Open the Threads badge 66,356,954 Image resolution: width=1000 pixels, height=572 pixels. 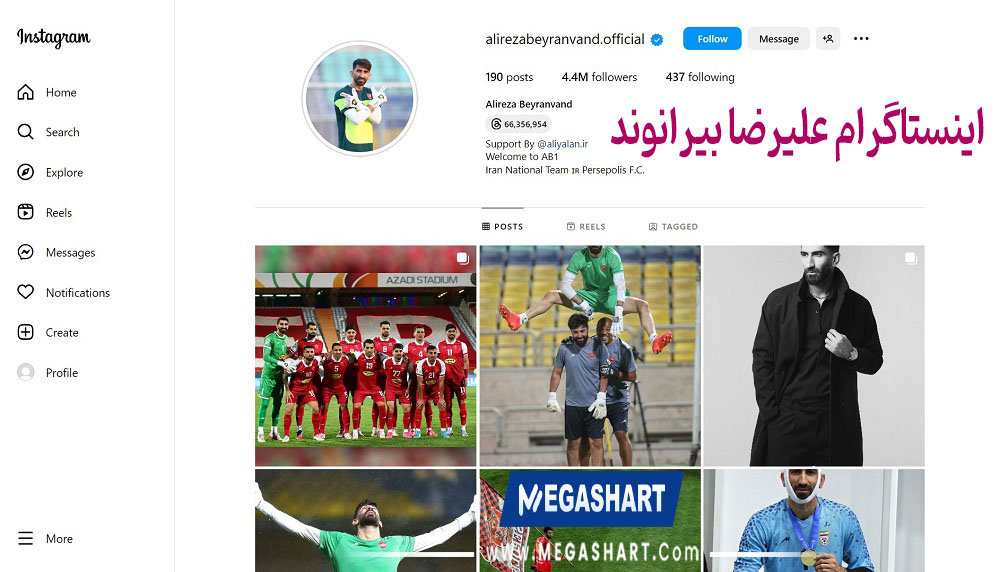(518, 124)
